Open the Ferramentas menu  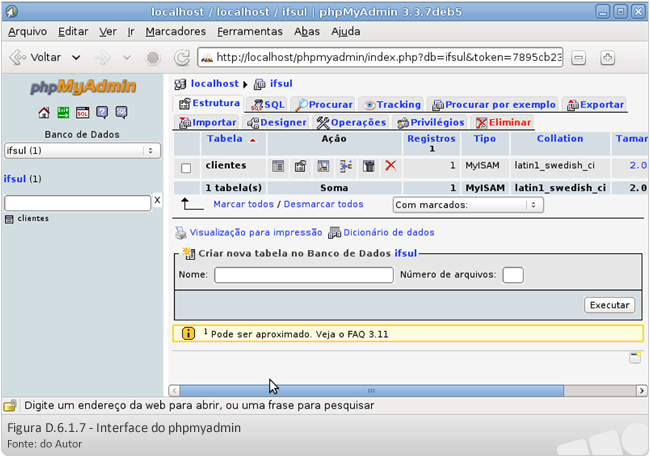point(250,32)
